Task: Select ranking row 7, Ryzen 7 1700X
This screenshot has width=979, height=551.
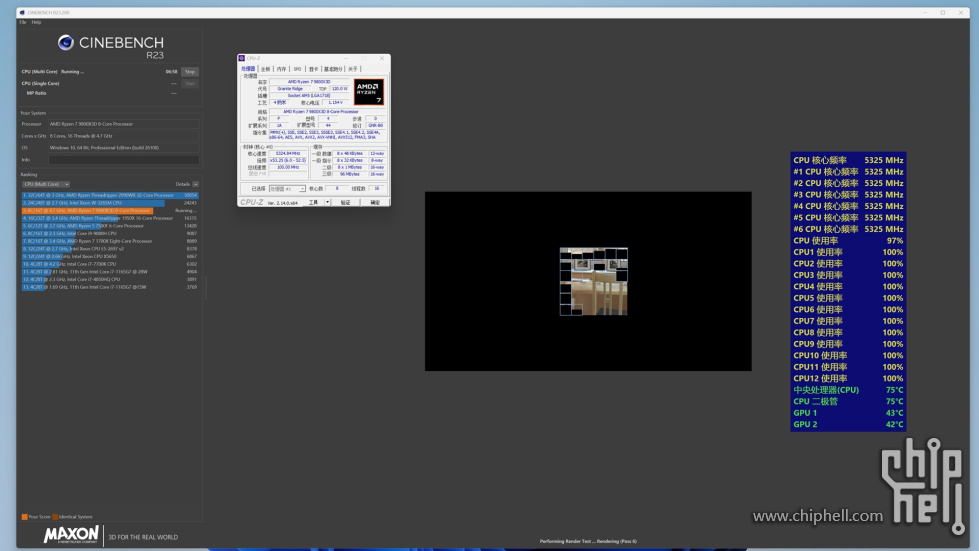Action: pos(110,241)
